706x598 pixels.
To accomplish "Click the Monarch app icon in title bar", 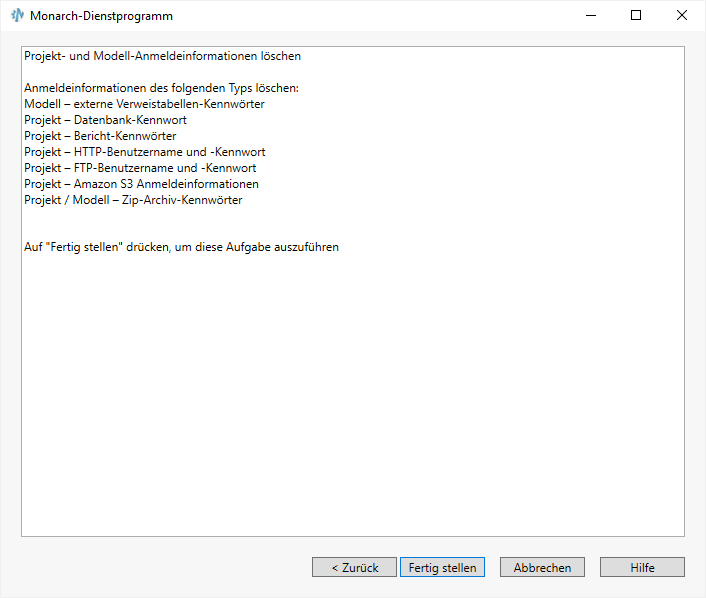I will (17, 16).
